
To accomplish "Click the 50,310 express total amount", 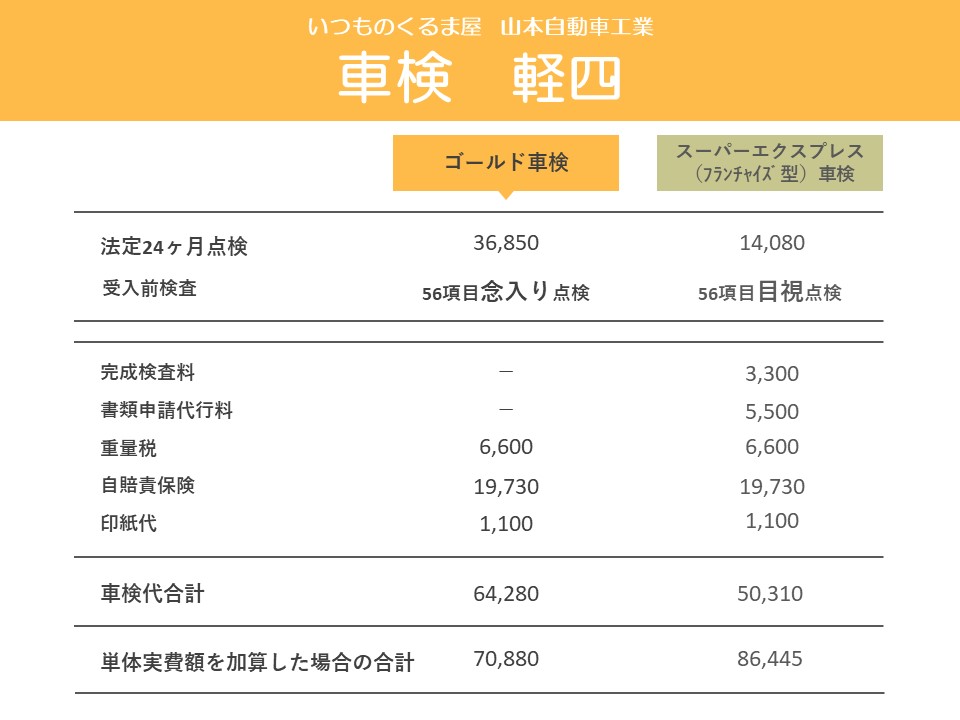I will [770, 594].
